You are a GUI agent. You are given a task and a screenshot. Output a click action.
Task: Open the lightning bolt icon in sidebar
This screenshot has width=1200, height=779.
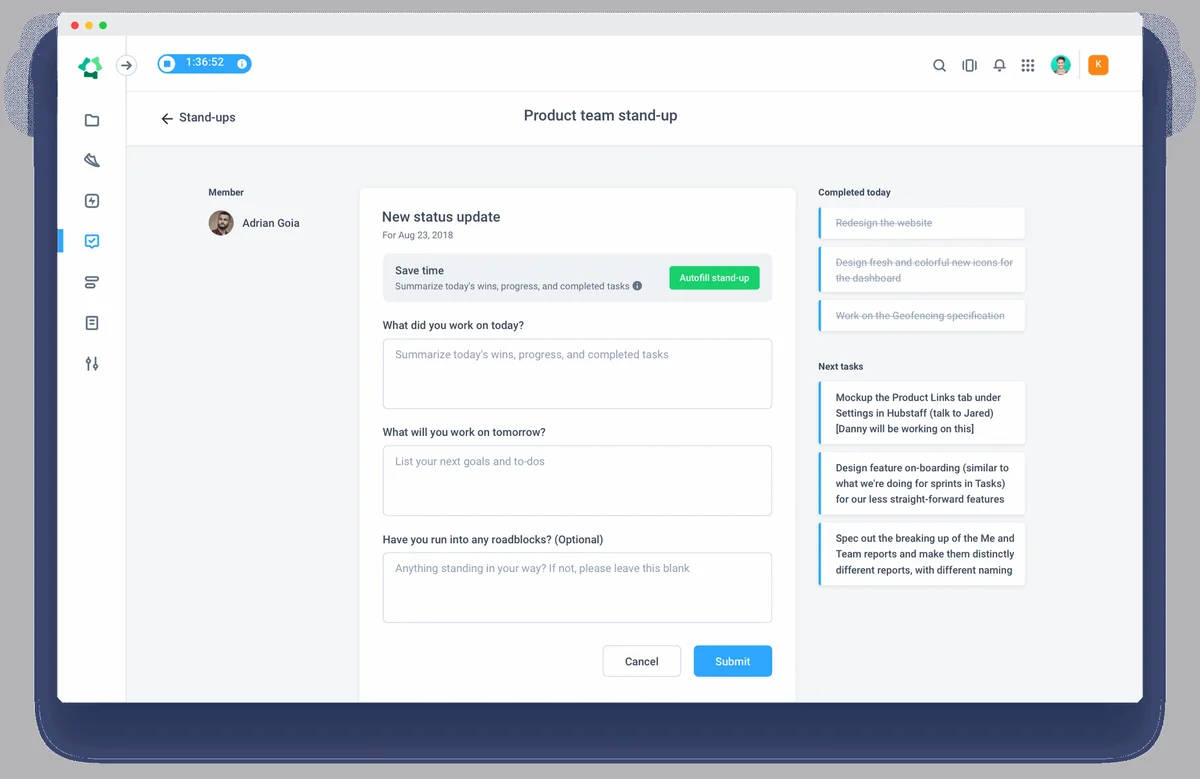(x=92, y=201)
